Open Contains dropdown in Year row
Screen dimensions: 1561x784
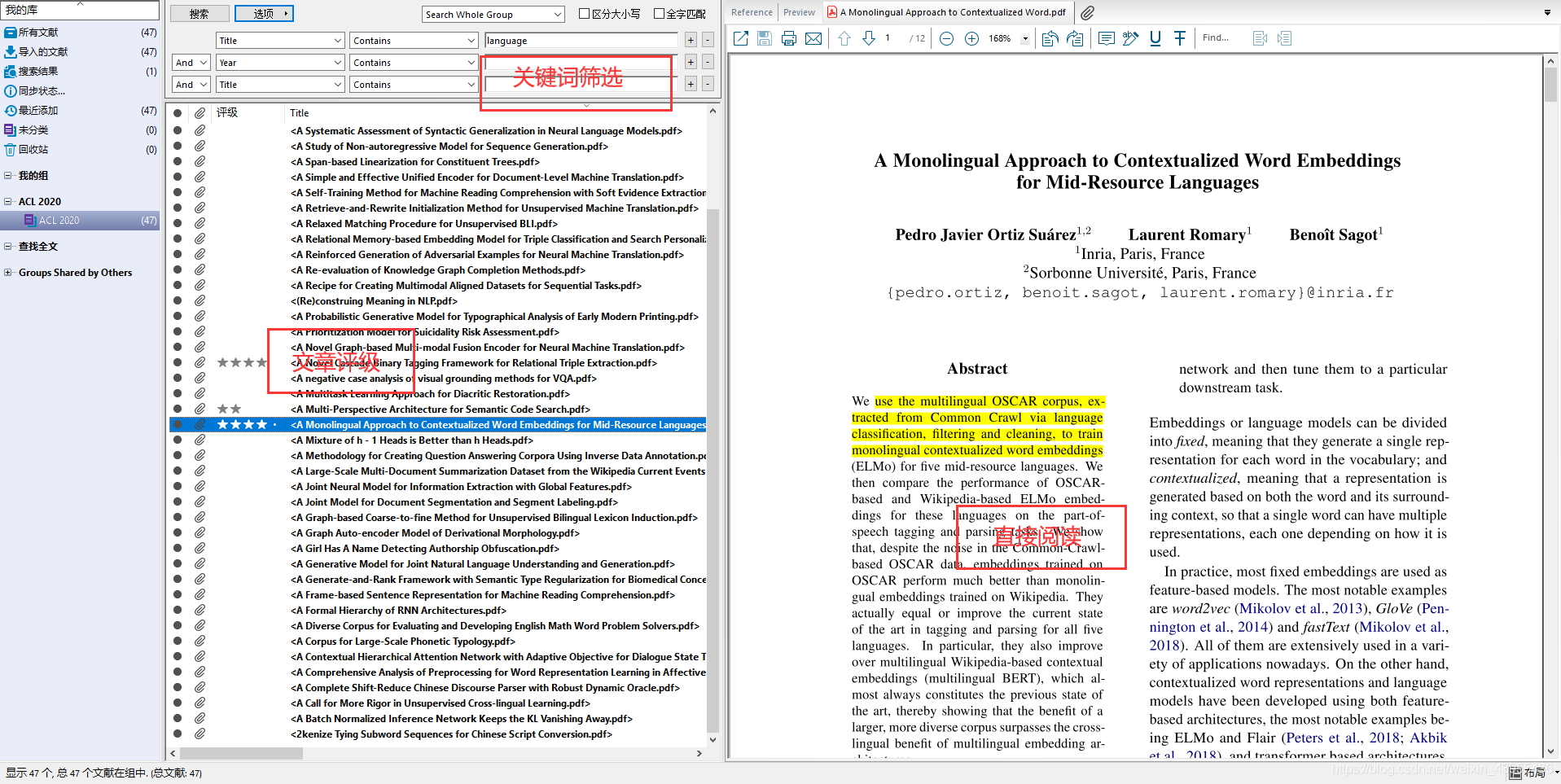click(x=414, y=63)
